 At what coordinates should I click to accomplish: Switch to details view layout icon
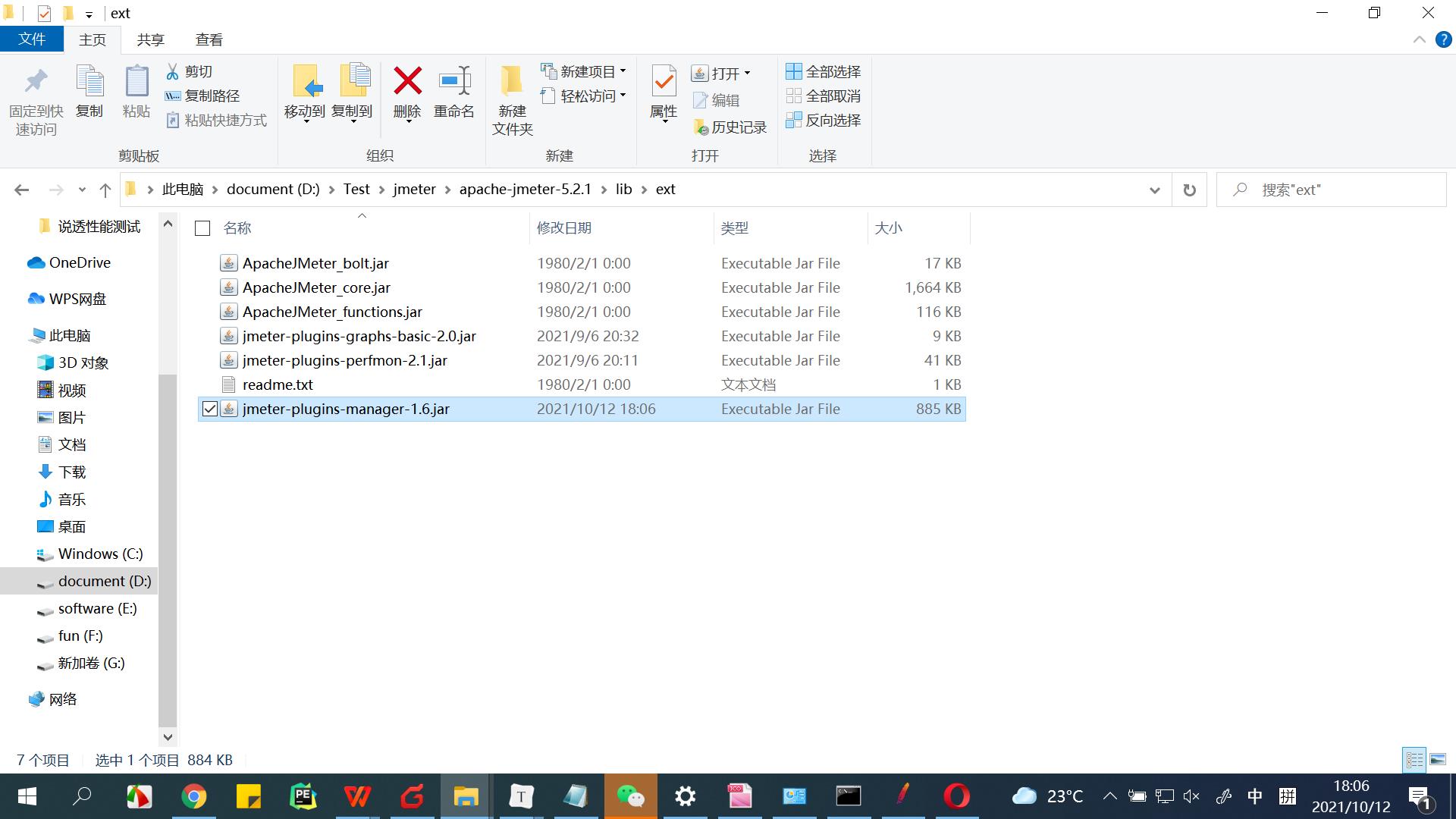[x=1414, y=759]
